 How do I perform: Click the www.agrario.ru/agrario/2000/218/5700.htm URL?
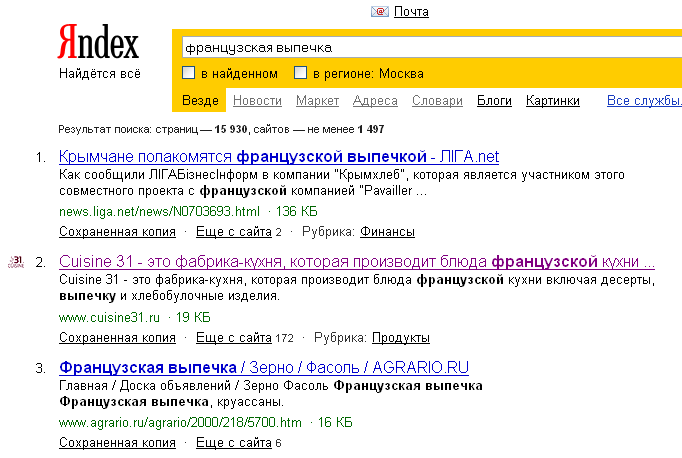click(180, 423)
